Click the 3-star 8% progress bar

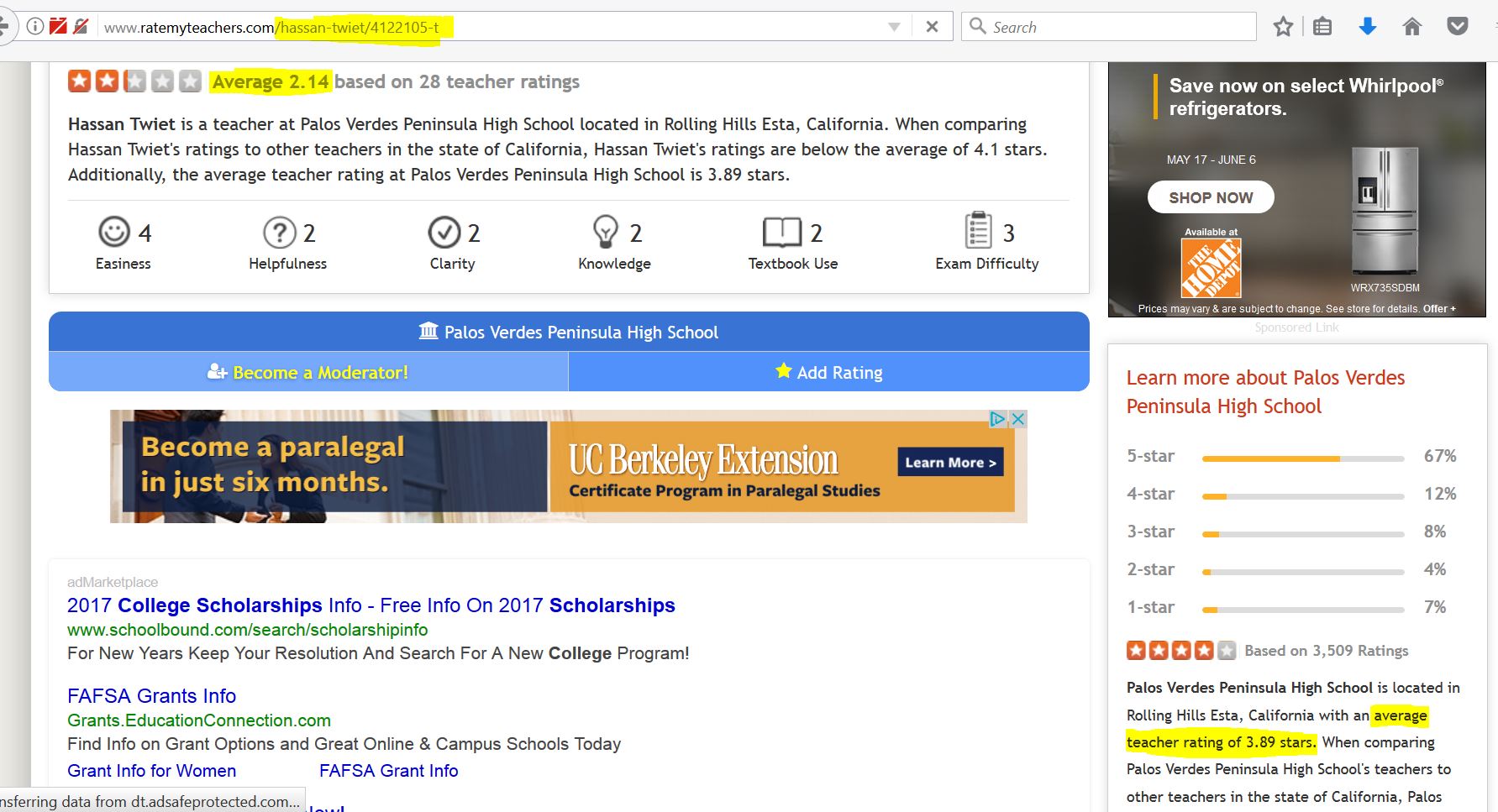click(x=1303, y=534)
